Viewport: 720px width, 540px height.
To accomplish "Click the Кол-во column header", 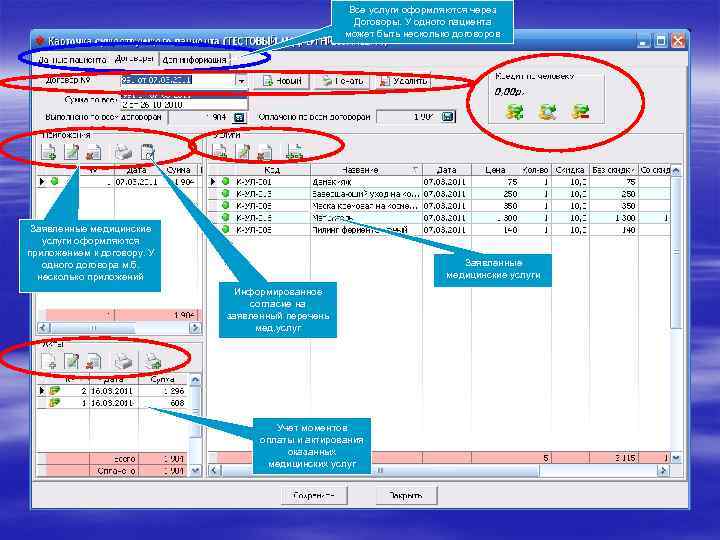I will pyautogui.click(x=535, y=170).
